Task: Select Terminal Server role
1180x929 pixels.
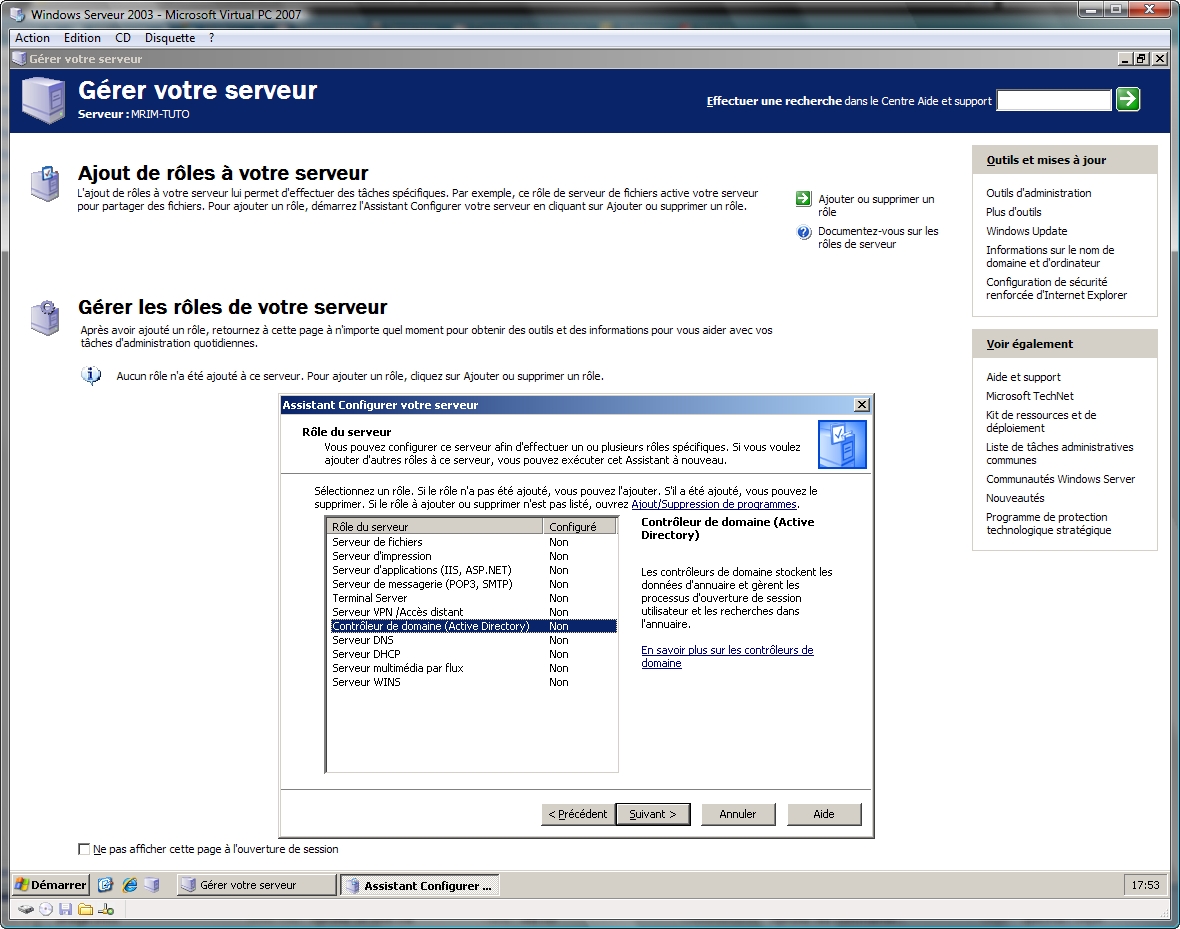Action: (x=473, y=599)
